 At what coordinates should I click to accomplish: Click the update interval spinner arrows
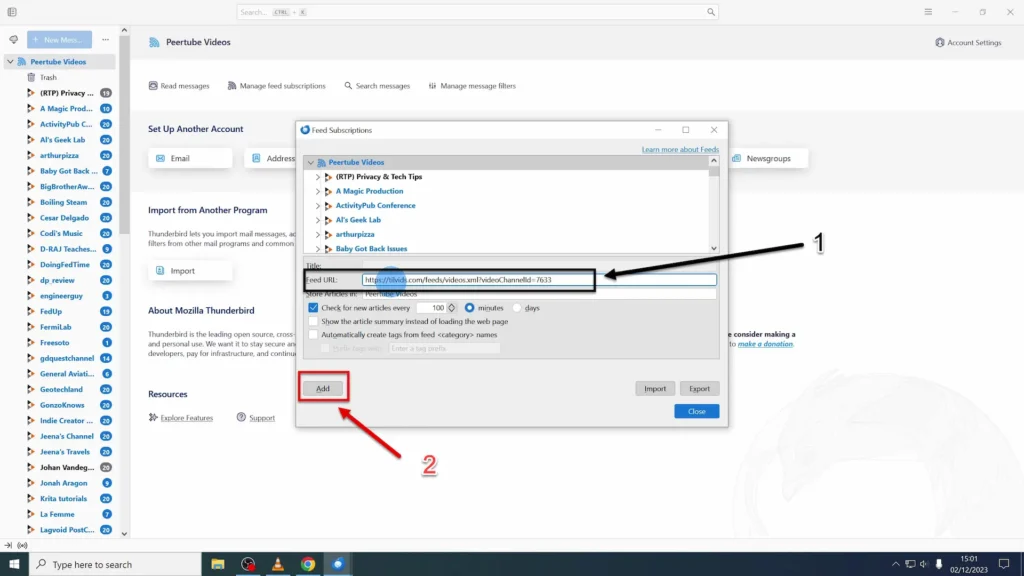(x=451, y=308)
